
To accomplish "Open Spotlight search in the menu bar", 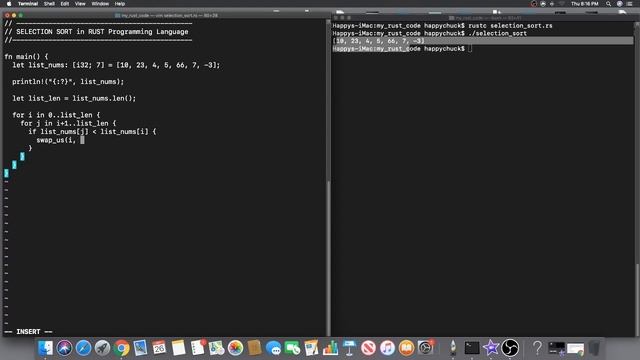I will click(x=609, y=4).
